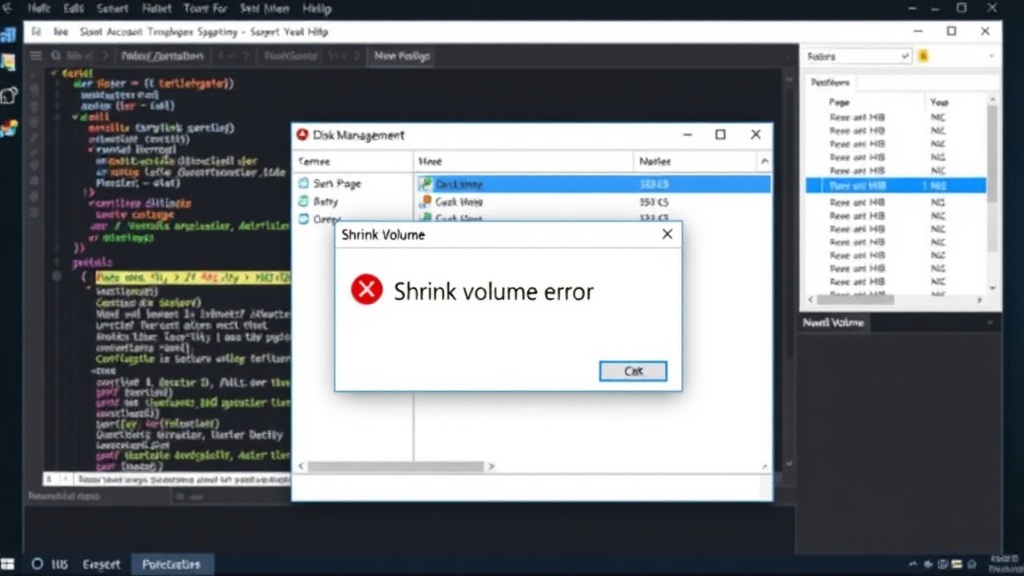Image resolution: width=1024 pixels, height=576 pixels.
Task: Click the search magnifier icon in editor toolbar
Action: [56, 56]
